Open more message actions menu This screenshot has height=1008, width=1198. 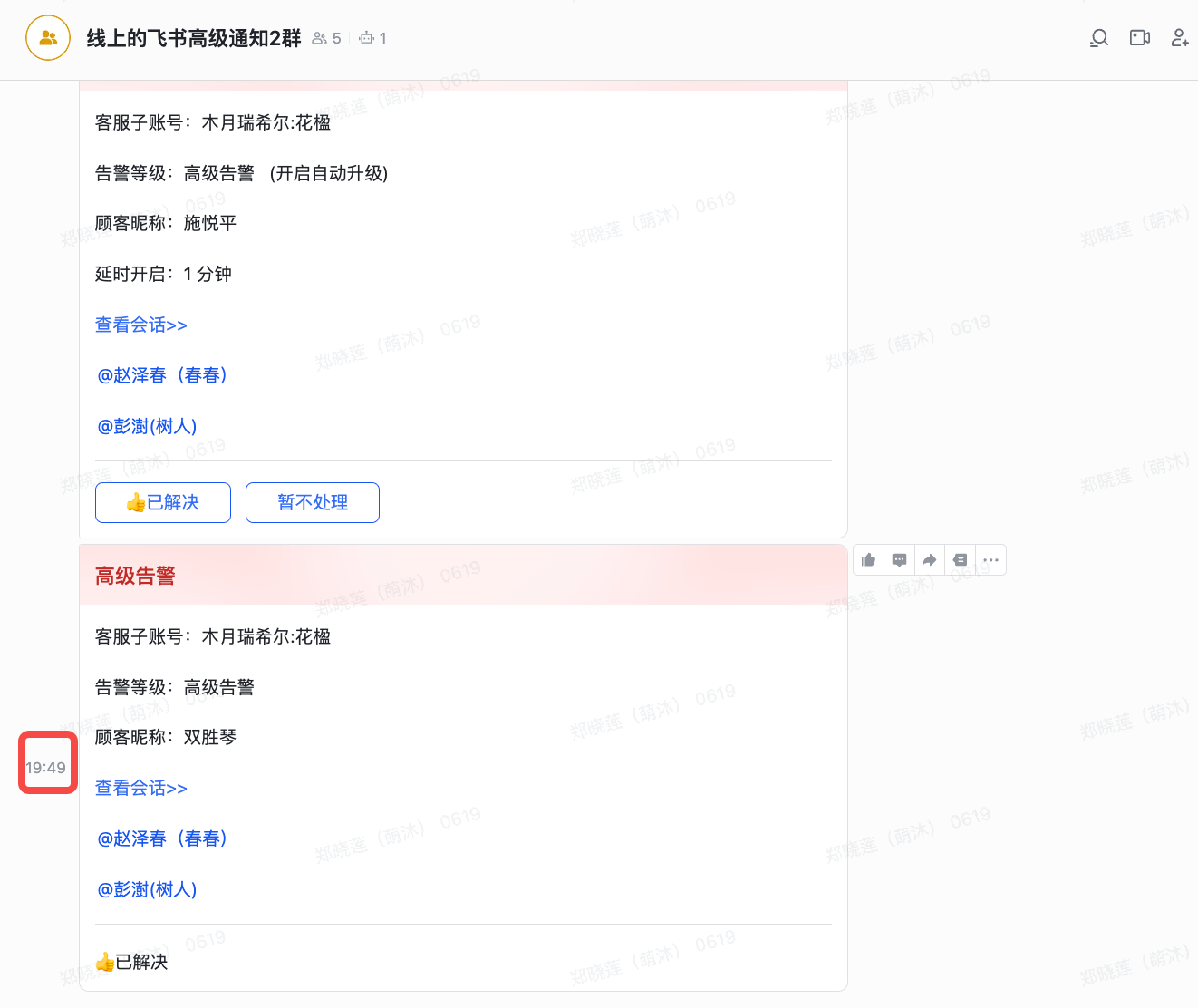pyautogui.click(x=991, y=560)
